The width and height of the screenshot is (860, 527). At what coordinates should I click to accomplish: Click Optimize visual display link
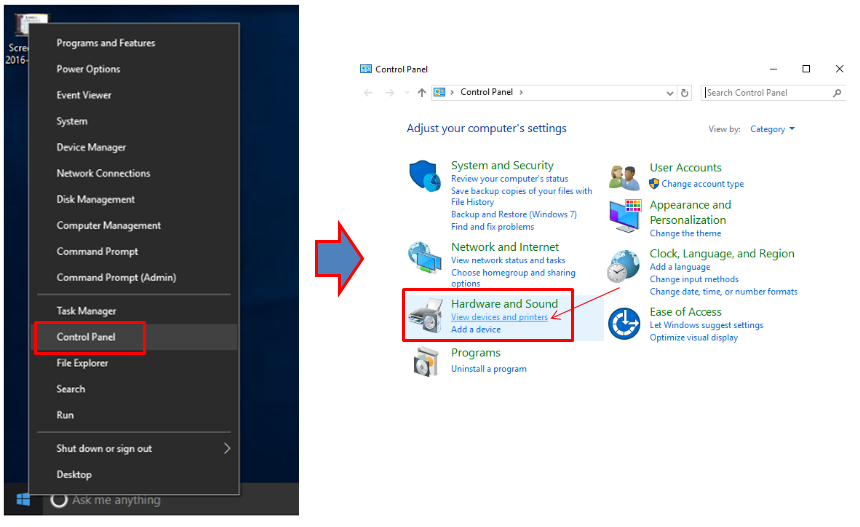click(x=693, y=338)
